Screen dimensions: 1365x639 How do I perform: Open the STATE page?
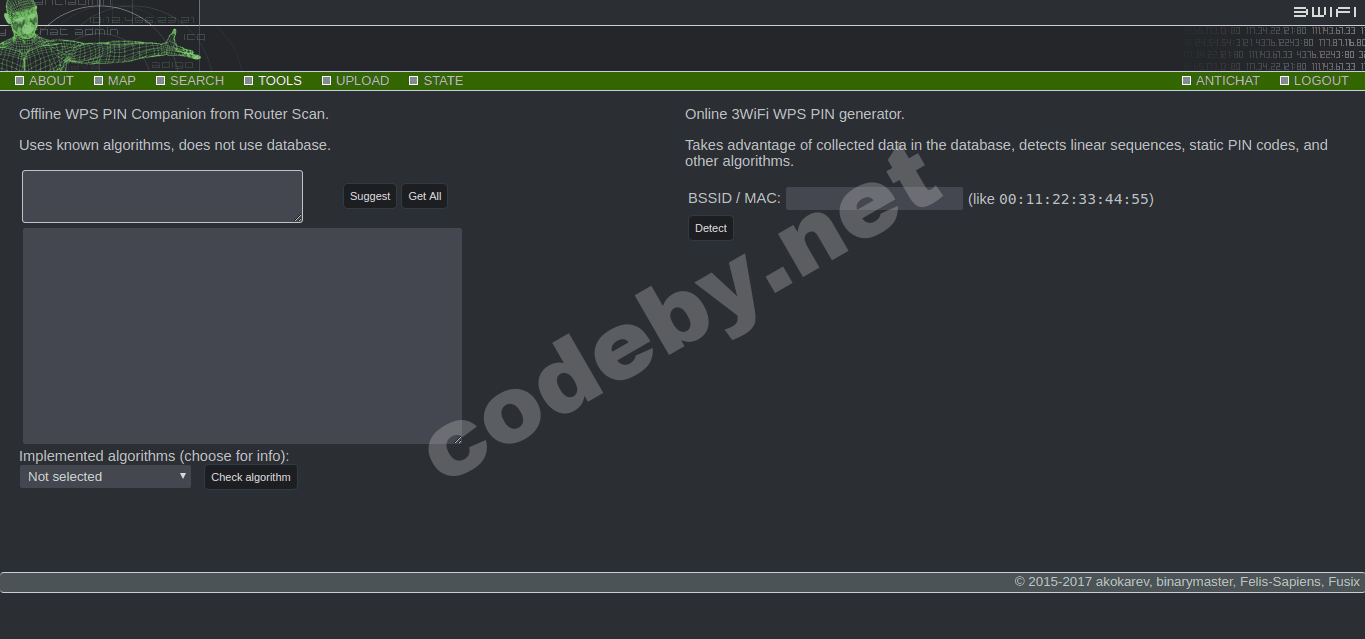click(x=443, y=81)
